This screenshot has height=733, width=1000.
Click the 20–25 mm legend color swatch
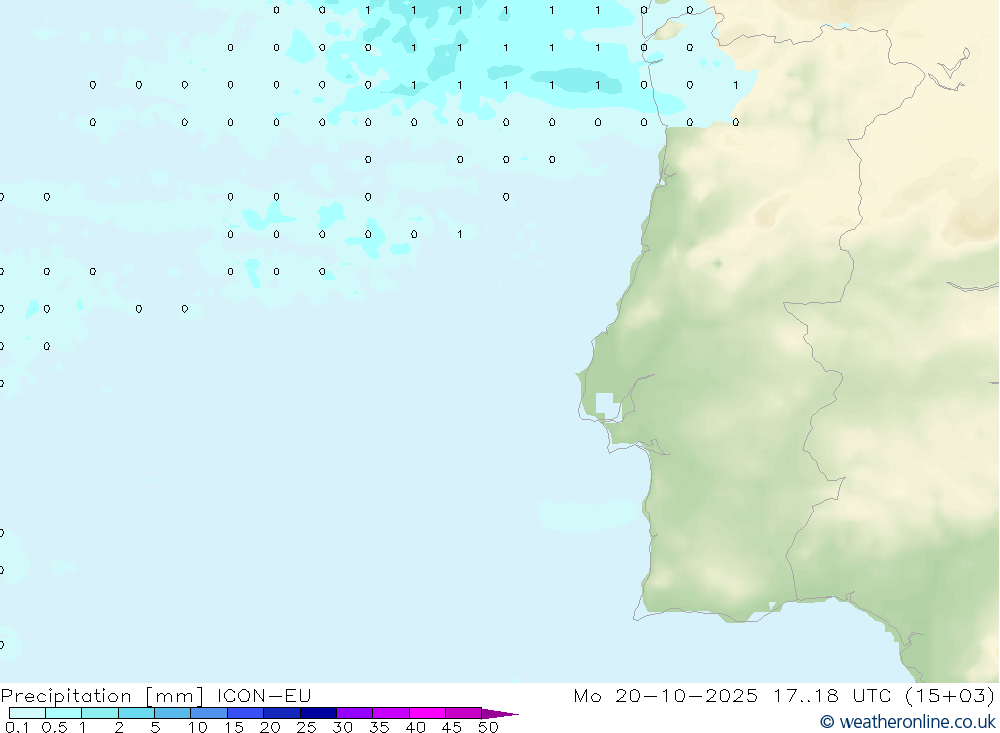point(281,713)
